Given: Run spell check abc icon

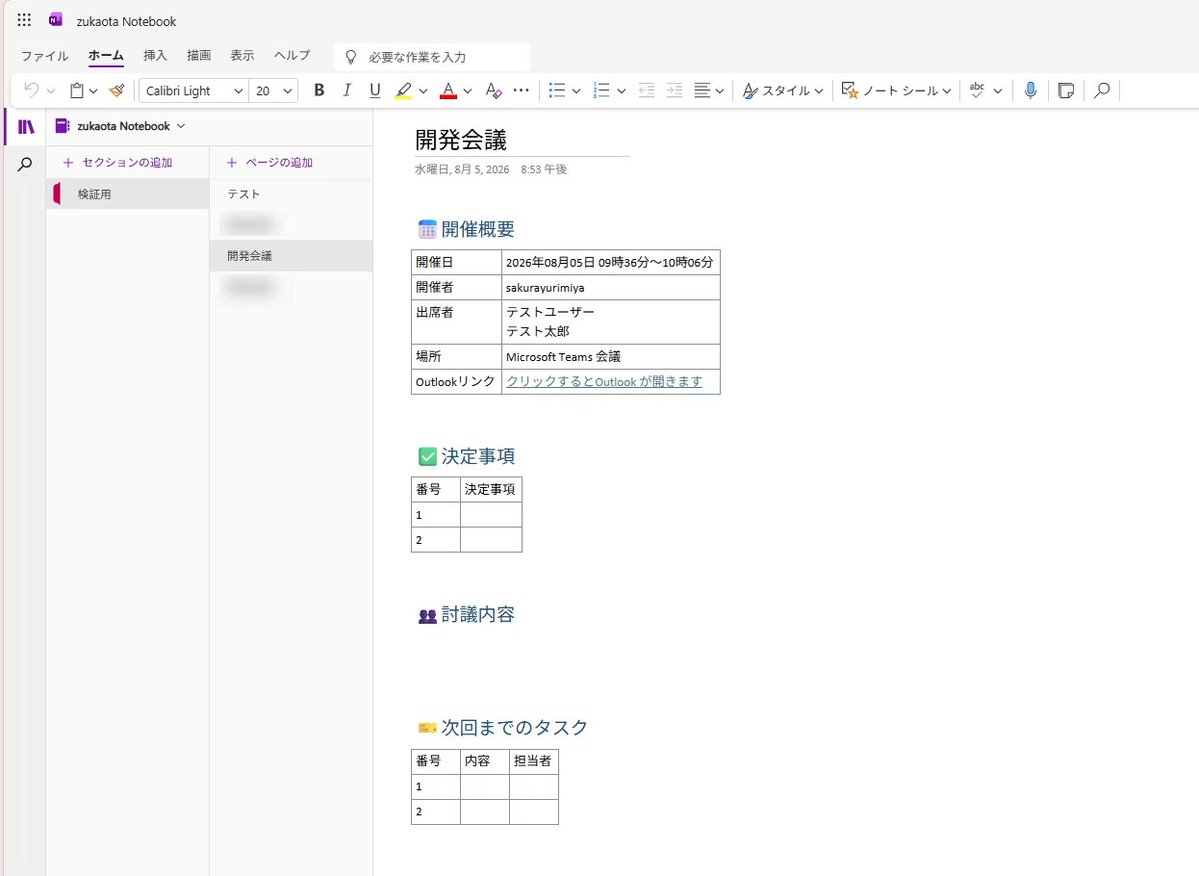Looking at the screenshot, I should 976,90.
